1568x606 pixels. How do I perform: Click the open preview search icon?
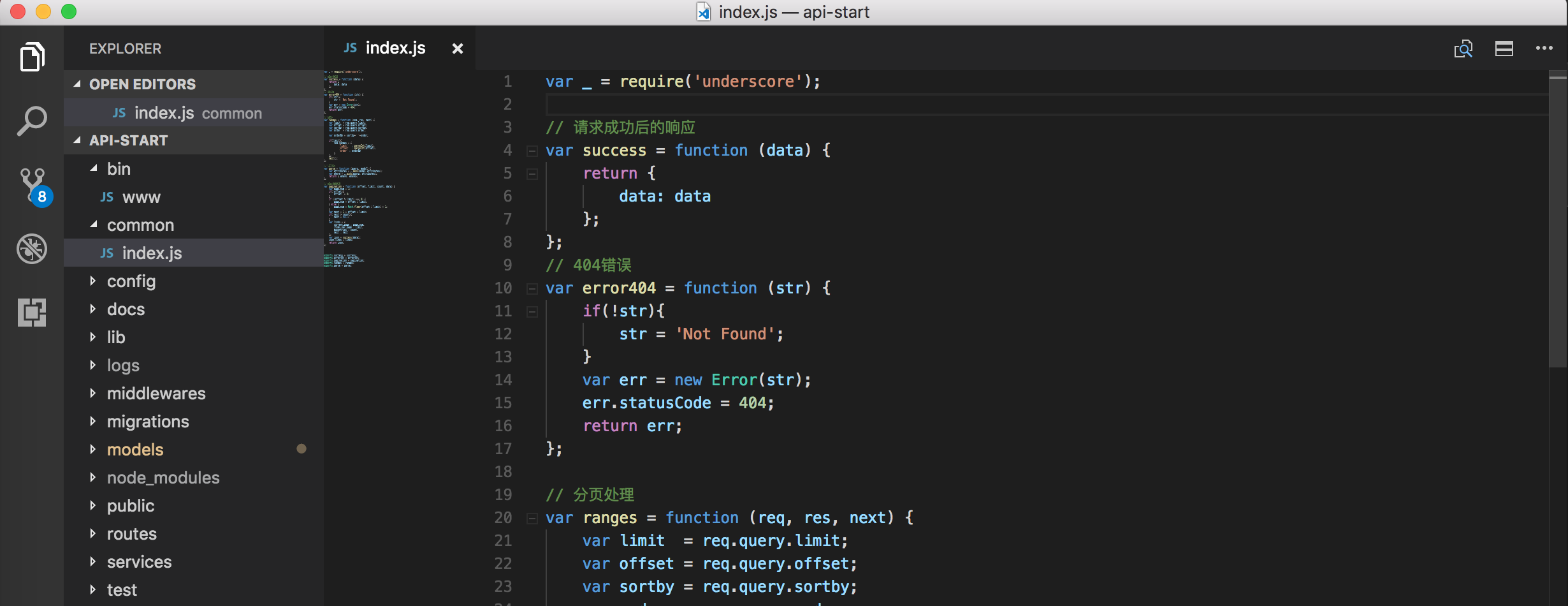click(1463, 48)
